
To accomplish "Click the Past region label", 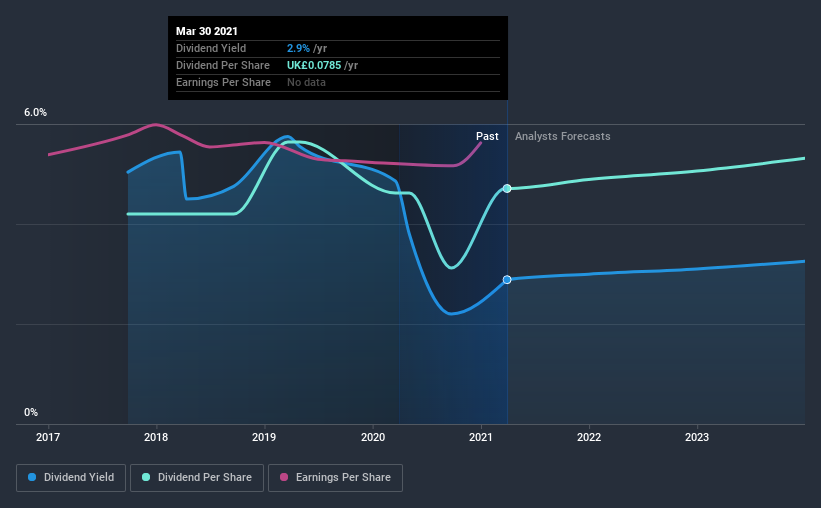I will tap(487, 136).
